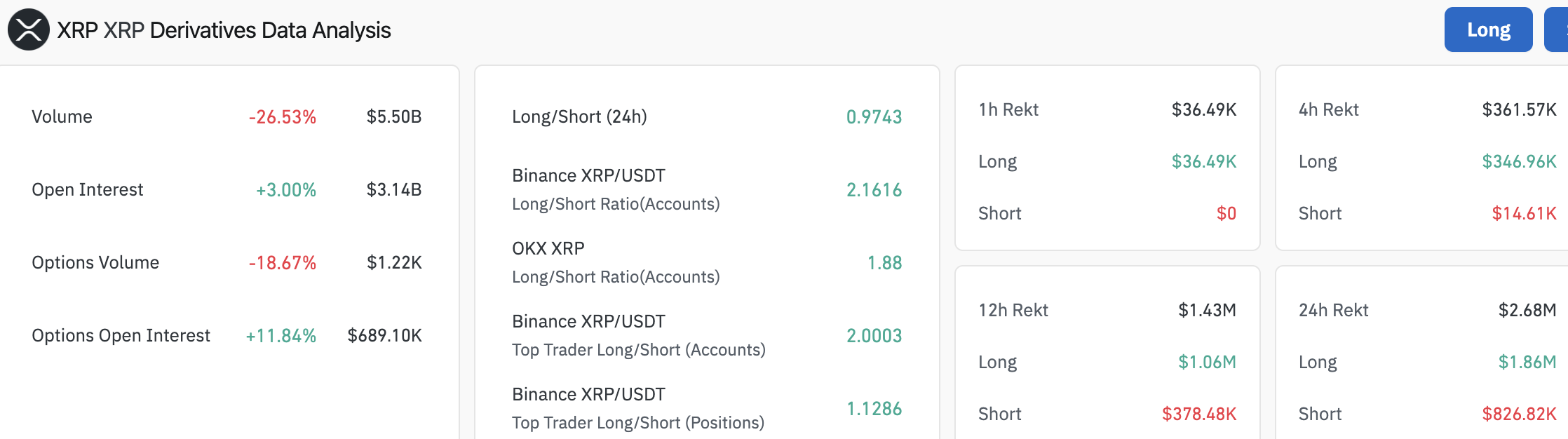
Task: Click the 12h Rekt Short $378.48K value
Action: click(1199, 414)
